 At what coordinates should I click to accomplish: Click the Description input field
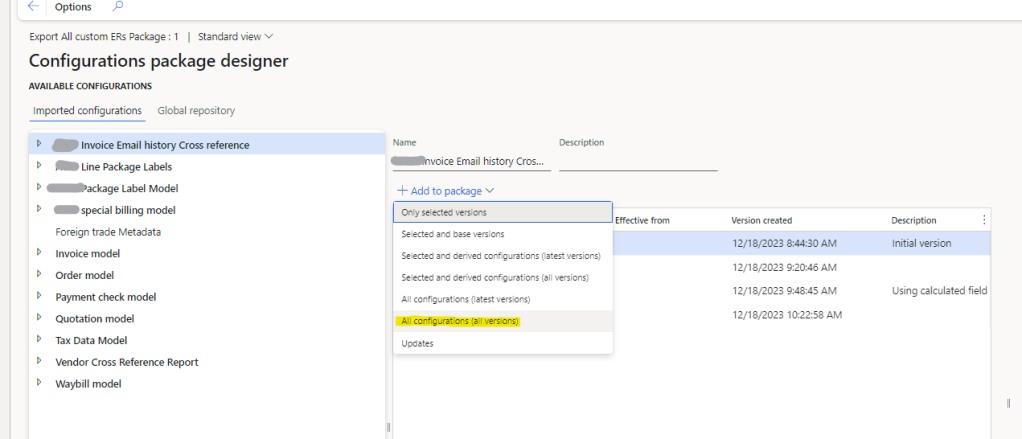638,162
